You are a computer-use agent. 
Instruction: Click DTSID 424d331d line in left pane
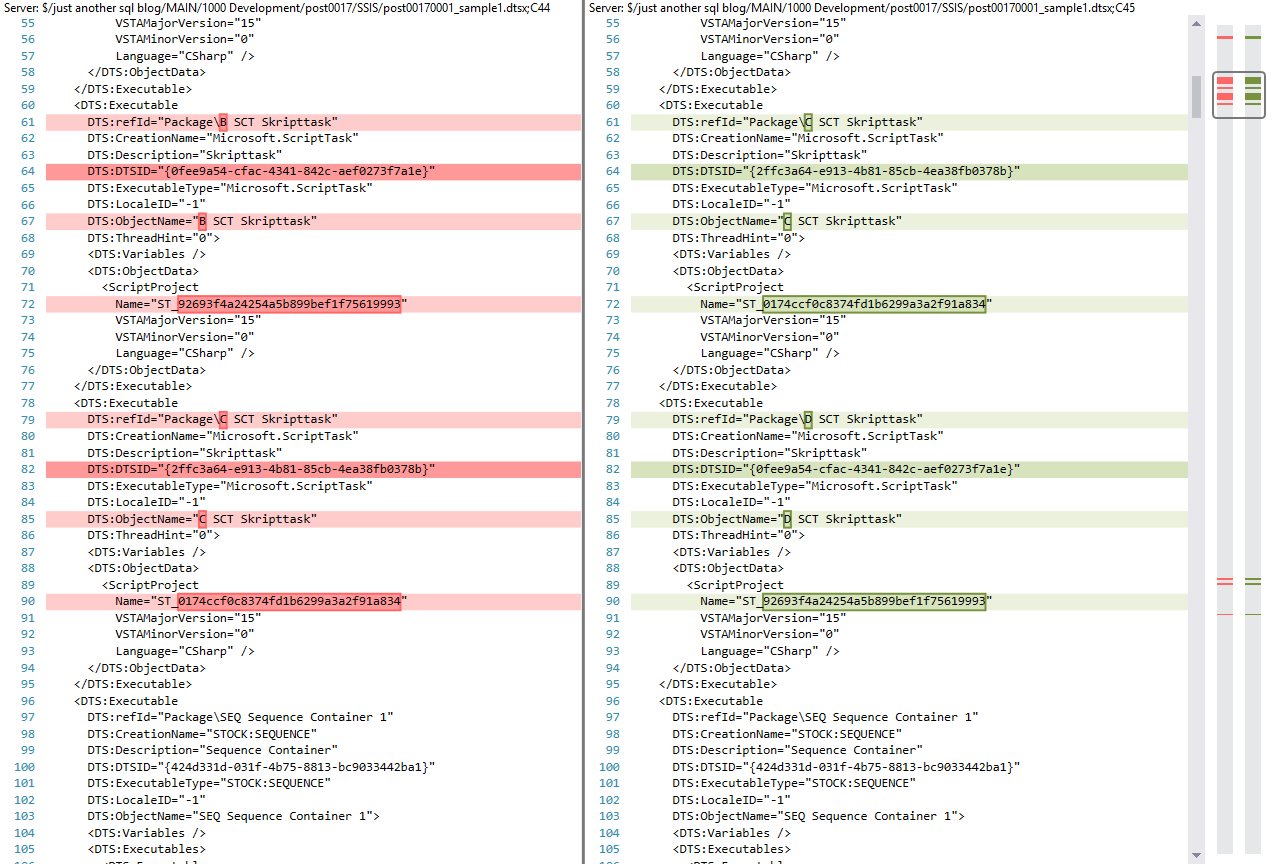261,767
